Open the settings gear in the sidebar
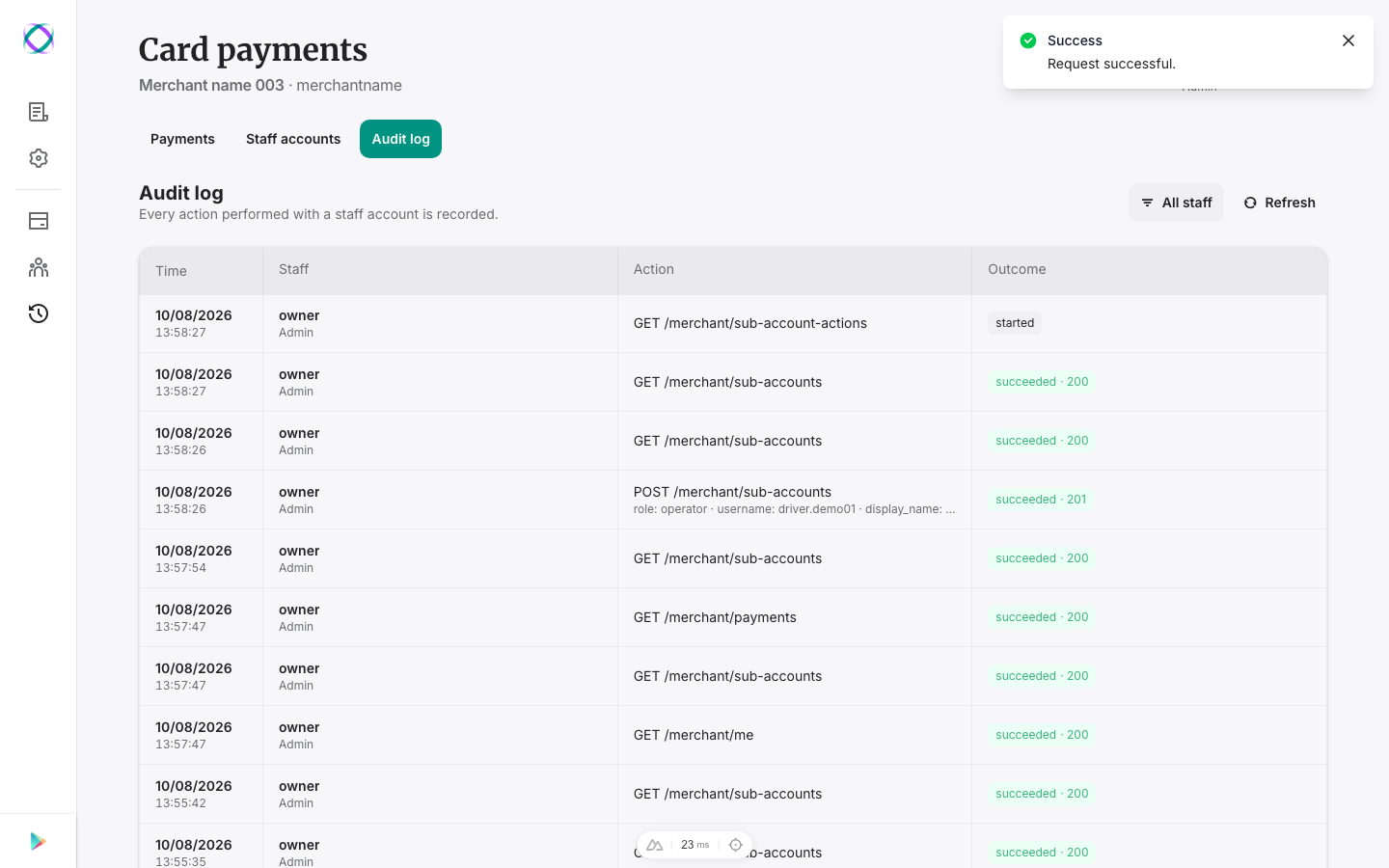The height and width of the screenshot is (868, 1389). pos(39,158)
